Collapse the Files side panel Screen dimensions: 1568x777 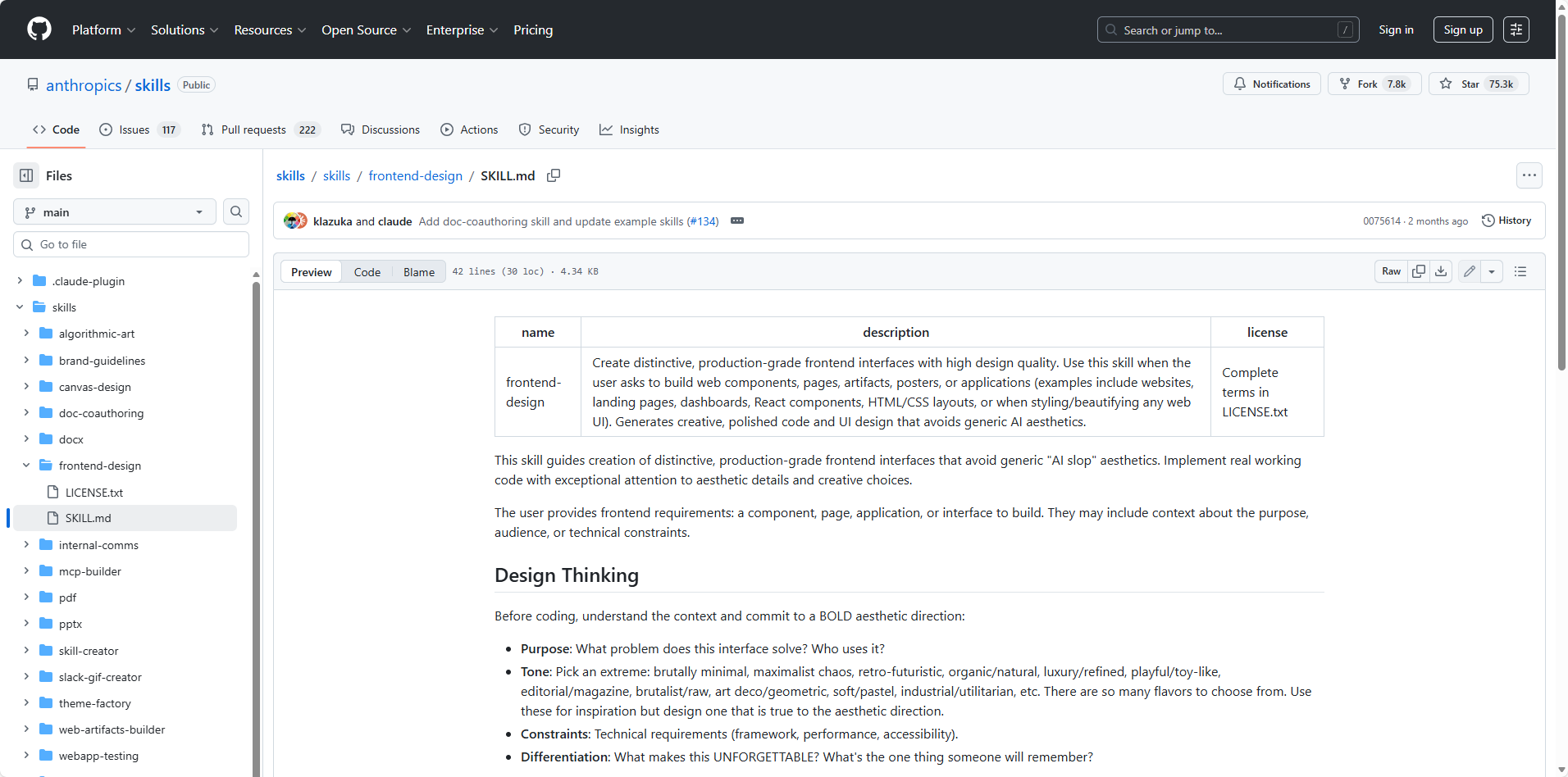[26, 175]
